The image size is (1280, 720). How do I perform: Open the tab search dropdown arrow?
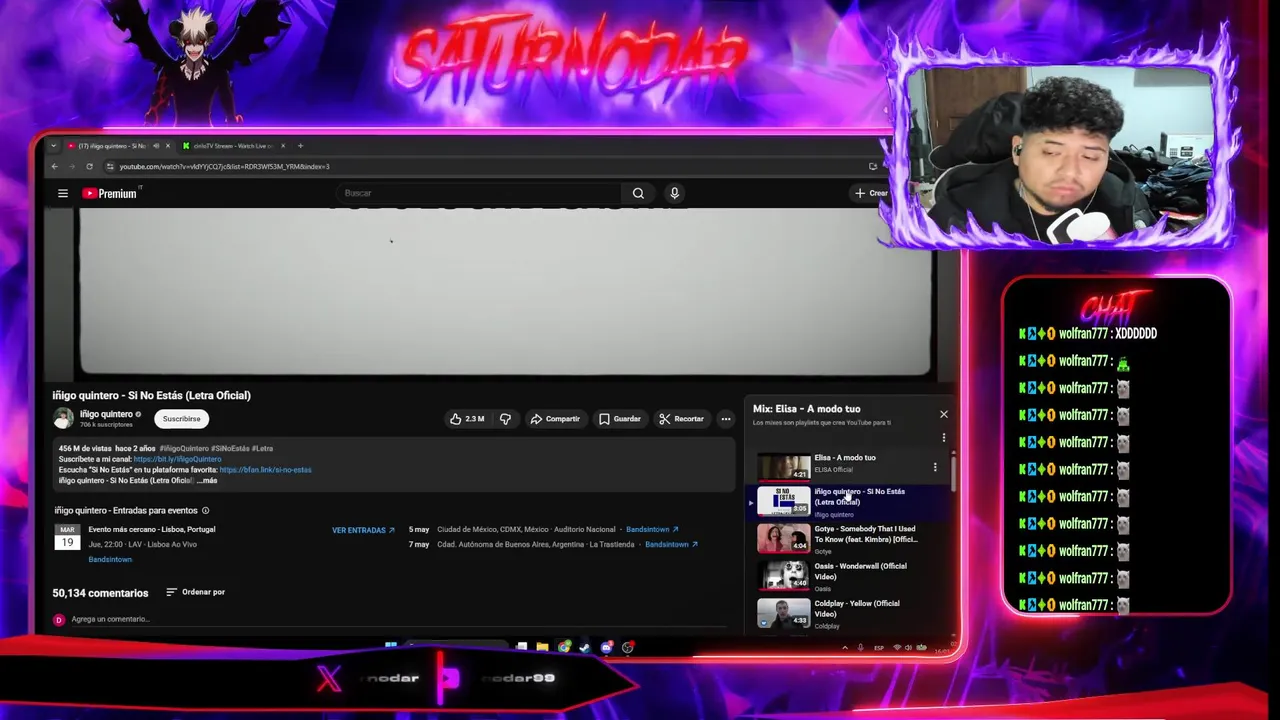click(x=54, y=146)
